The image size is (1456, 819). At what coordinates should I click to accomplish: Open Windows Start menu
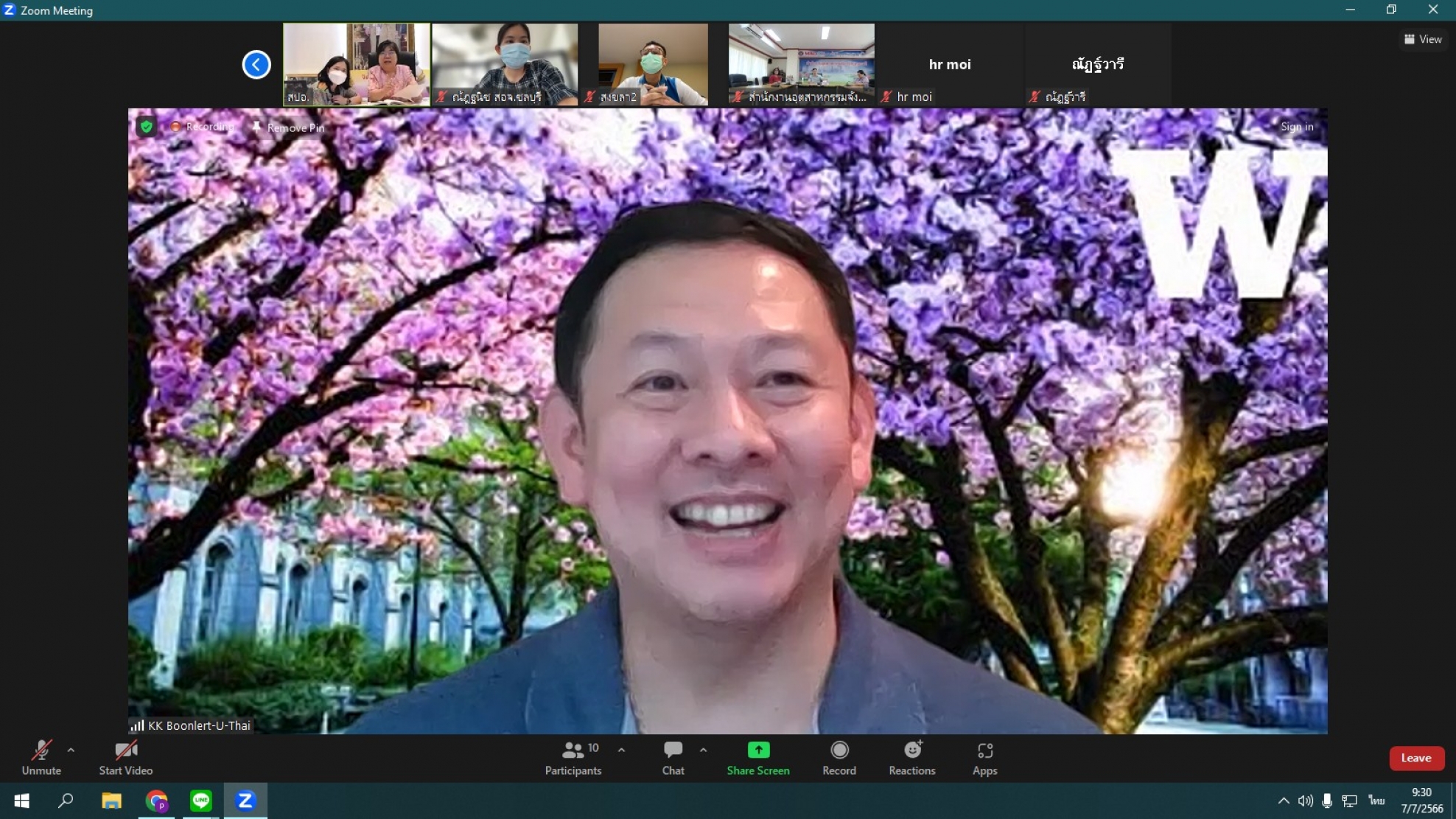pos(21,801)
